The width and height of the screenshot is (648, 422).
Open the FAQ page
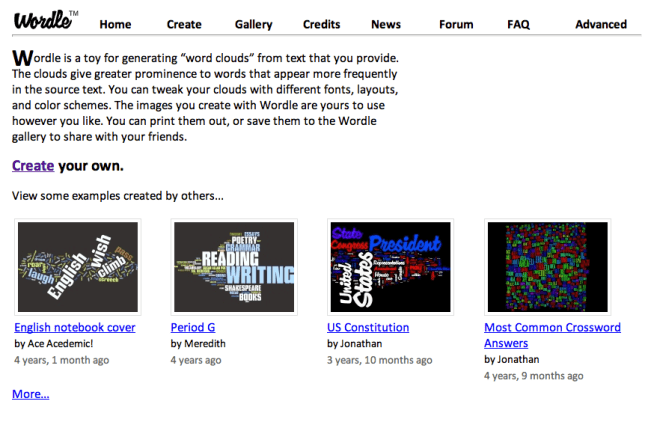[x=518, y=24]
